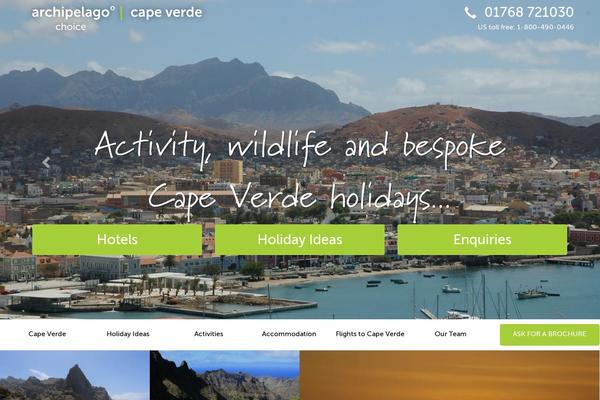Open the archipelago choice logo
Viewport: 600px width, 400px height.
(73, 18)
